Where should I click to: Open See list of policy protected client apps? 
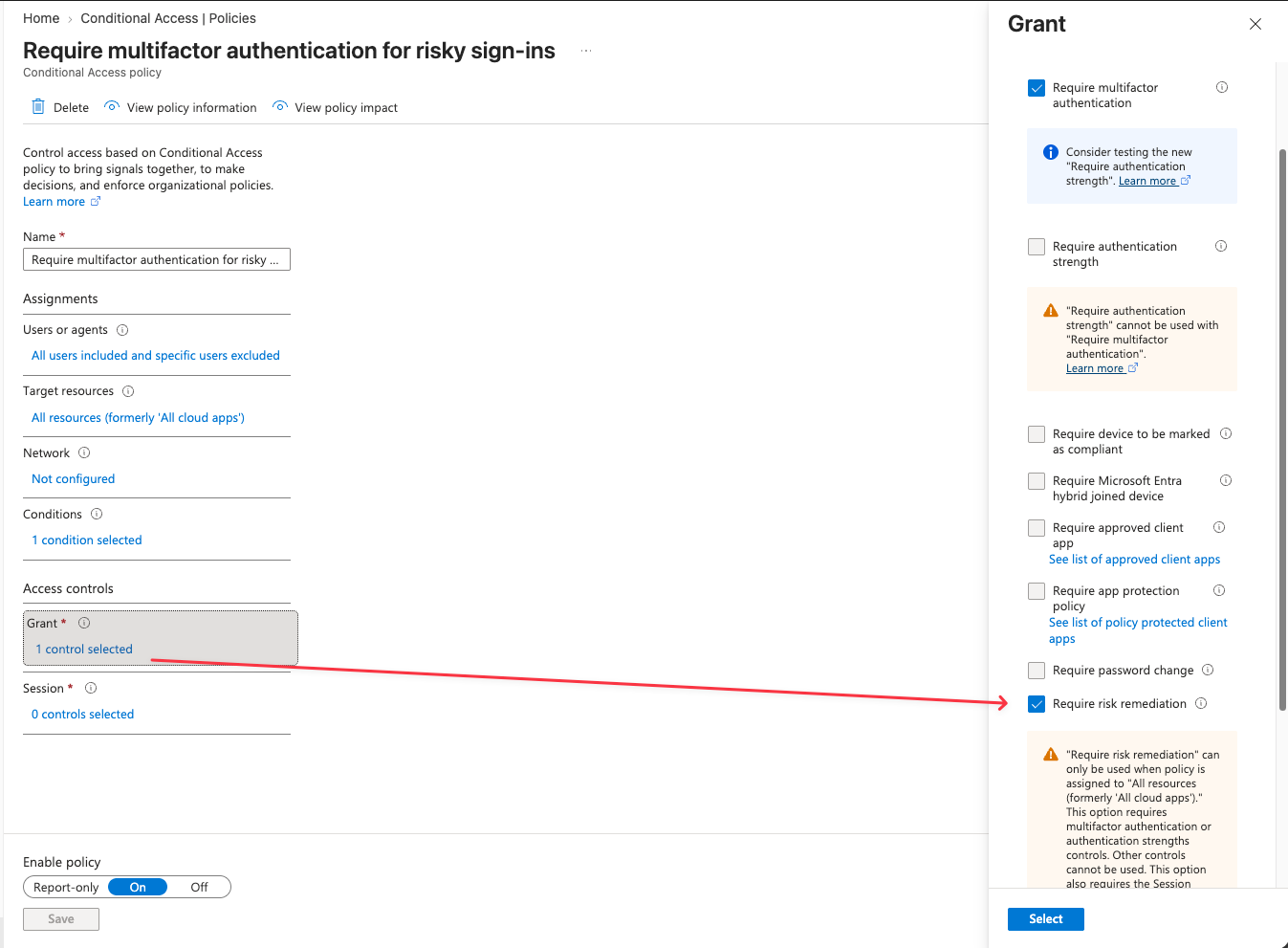click(1138, 630)
